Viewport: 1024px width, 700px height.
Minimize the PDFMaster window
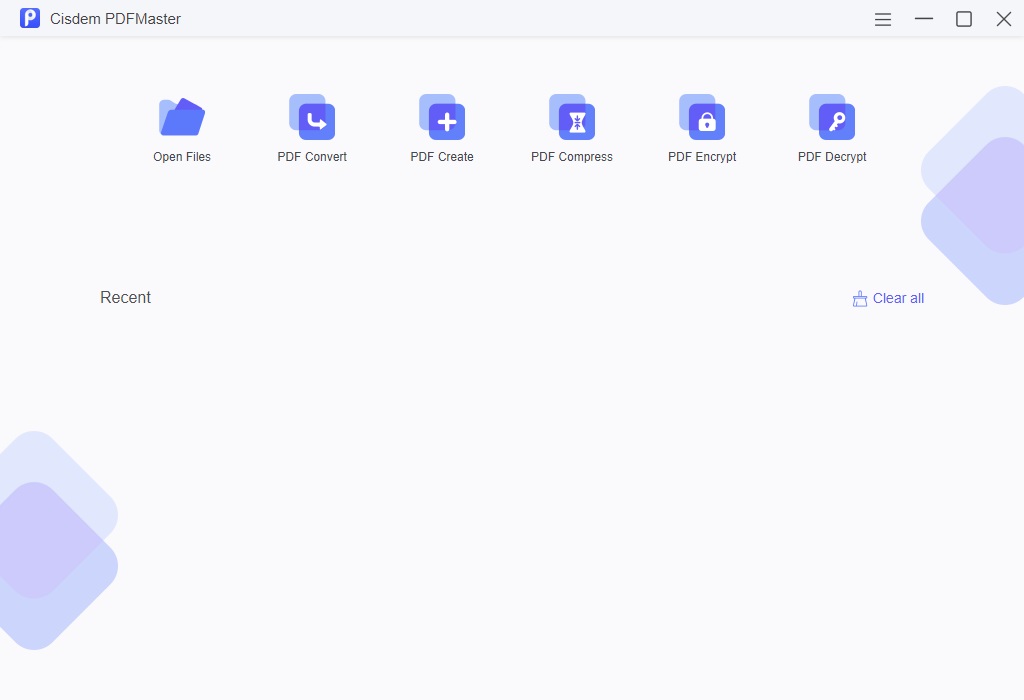924,19
